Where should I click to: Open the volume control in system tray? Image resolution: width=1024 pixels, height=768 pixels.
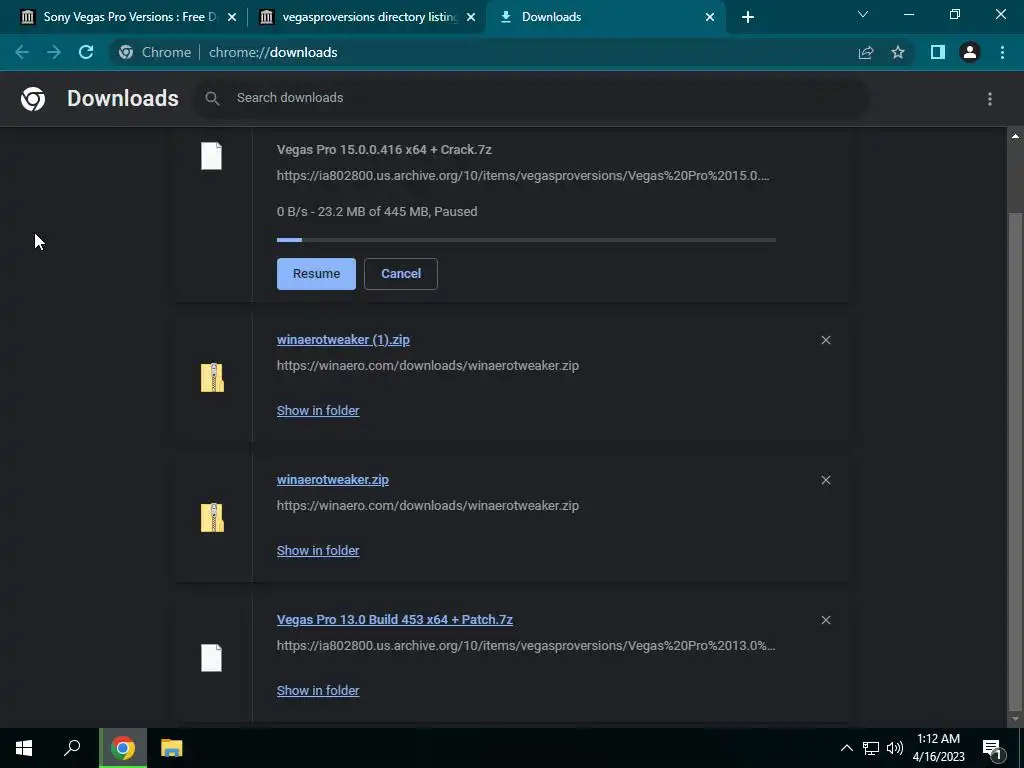[895, 748]
